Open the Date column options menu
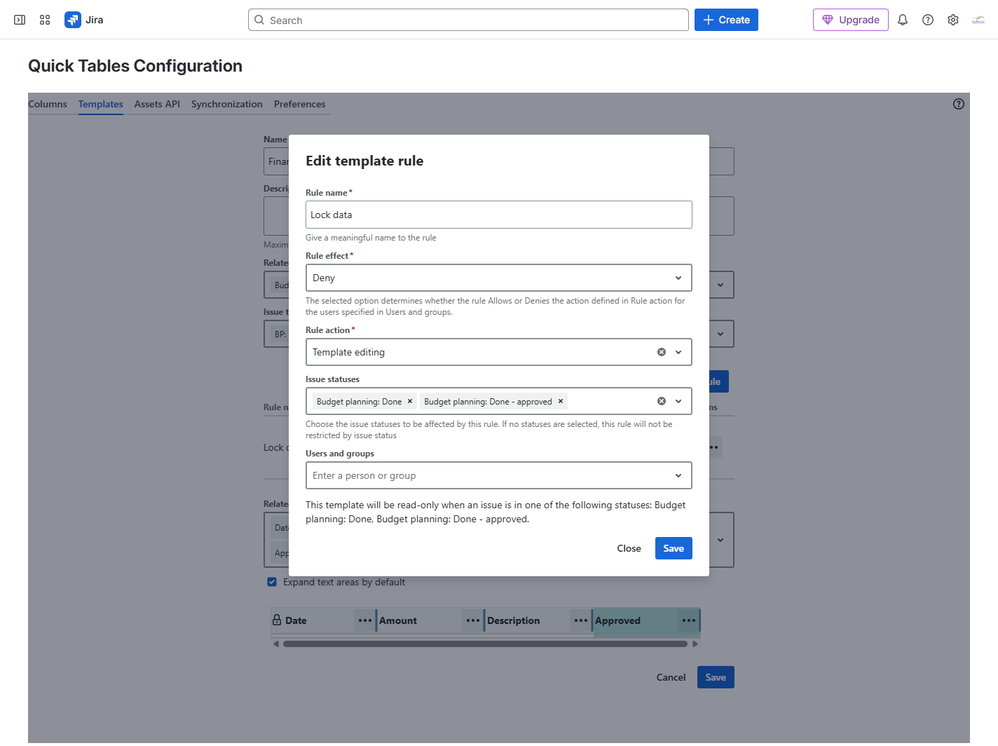Image resolution: width=998 pixels, height=746 pixels. click(x=365, y=621)
